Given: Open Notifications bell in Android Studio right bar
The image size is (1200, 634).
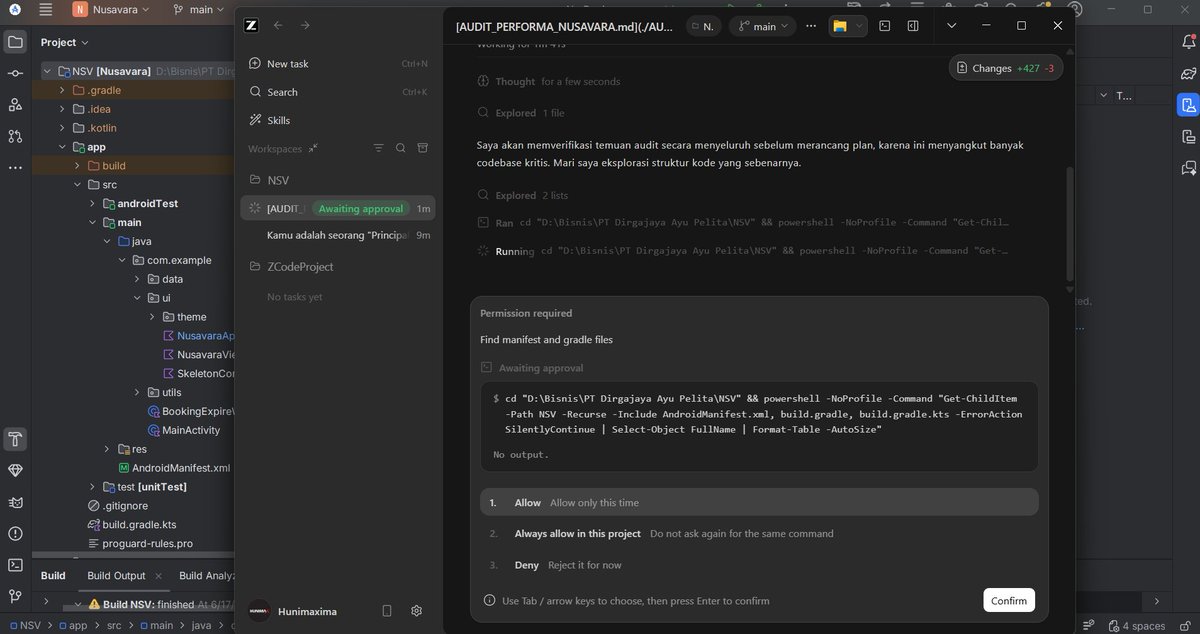Looking at the screenshot, I should [x=1188, y=42].
